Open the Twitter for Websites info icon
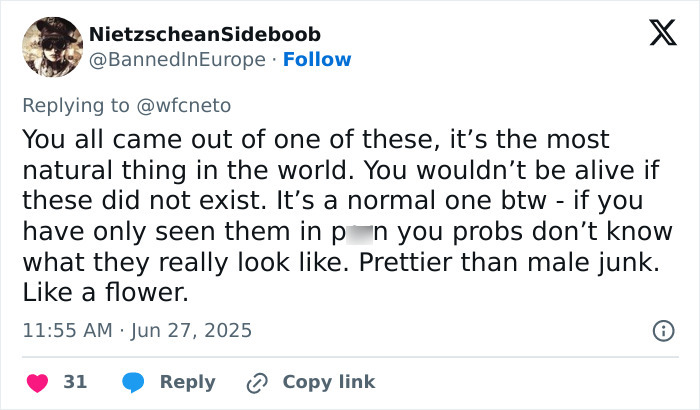The height and width of the screenshot is (410, 700). (662, 330)
